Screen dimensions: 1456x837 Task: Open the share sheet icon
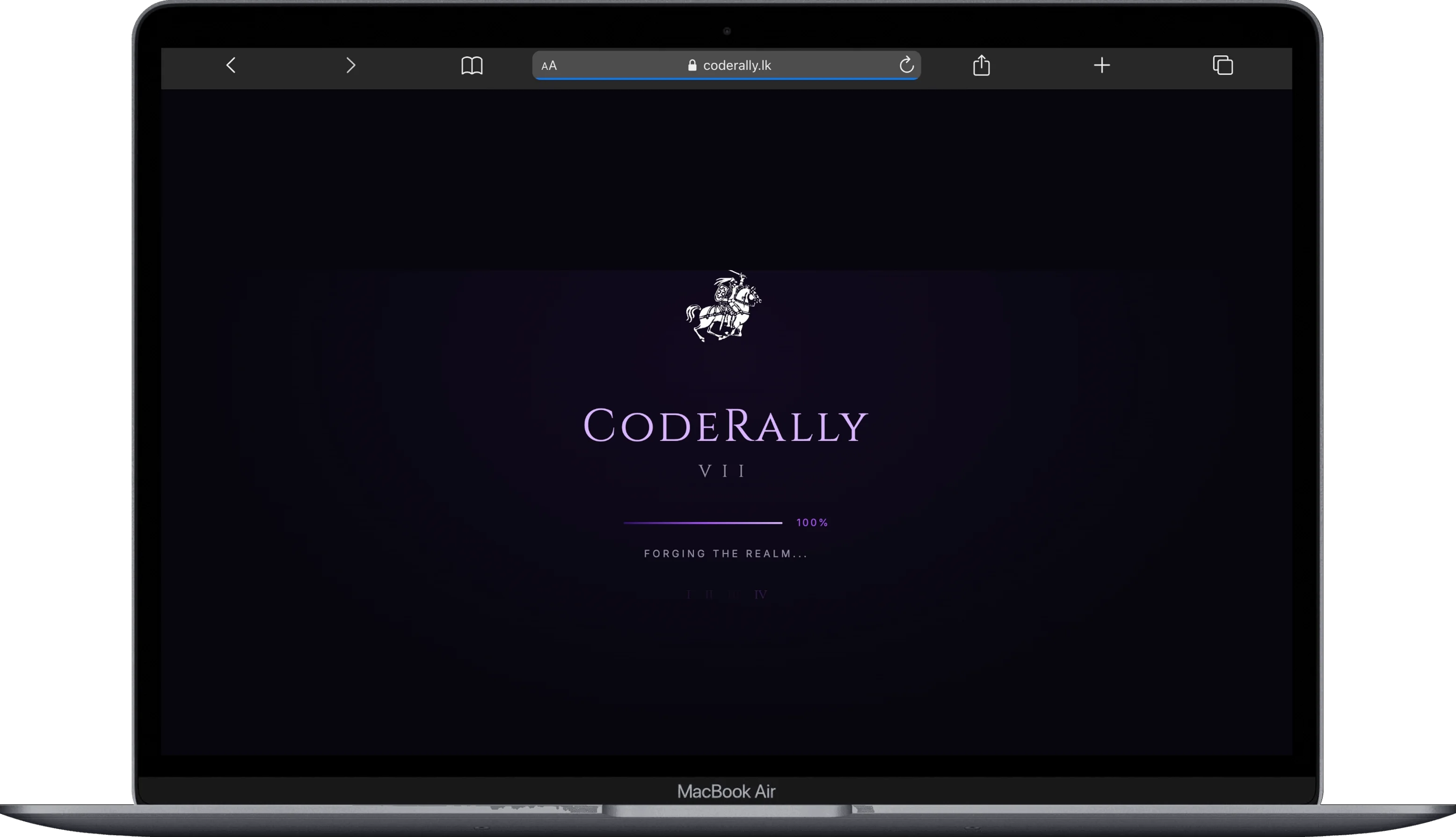(982, 65)
